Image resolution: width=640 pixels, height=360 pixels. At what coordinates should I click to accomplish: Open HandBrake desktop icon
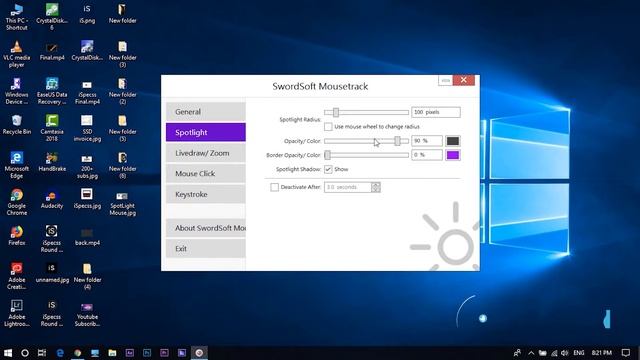52,162
